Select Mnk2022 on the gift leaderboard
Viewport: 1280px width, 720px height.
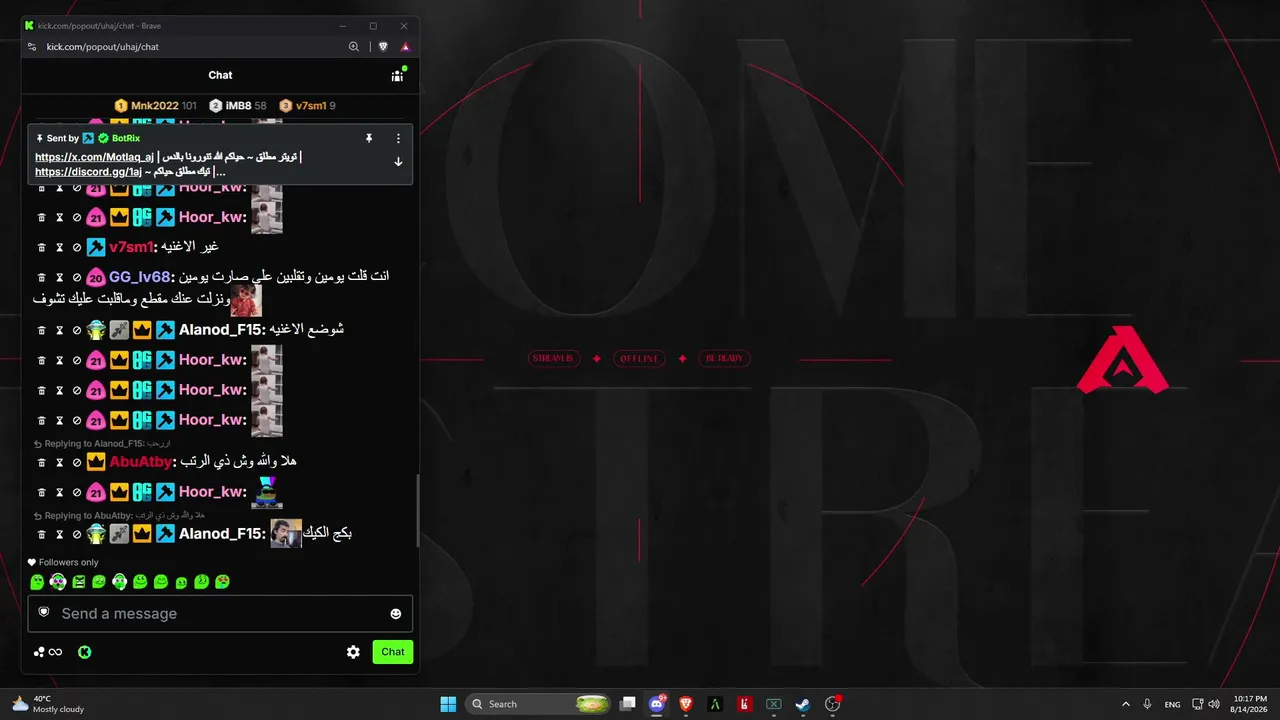(155, 105)
